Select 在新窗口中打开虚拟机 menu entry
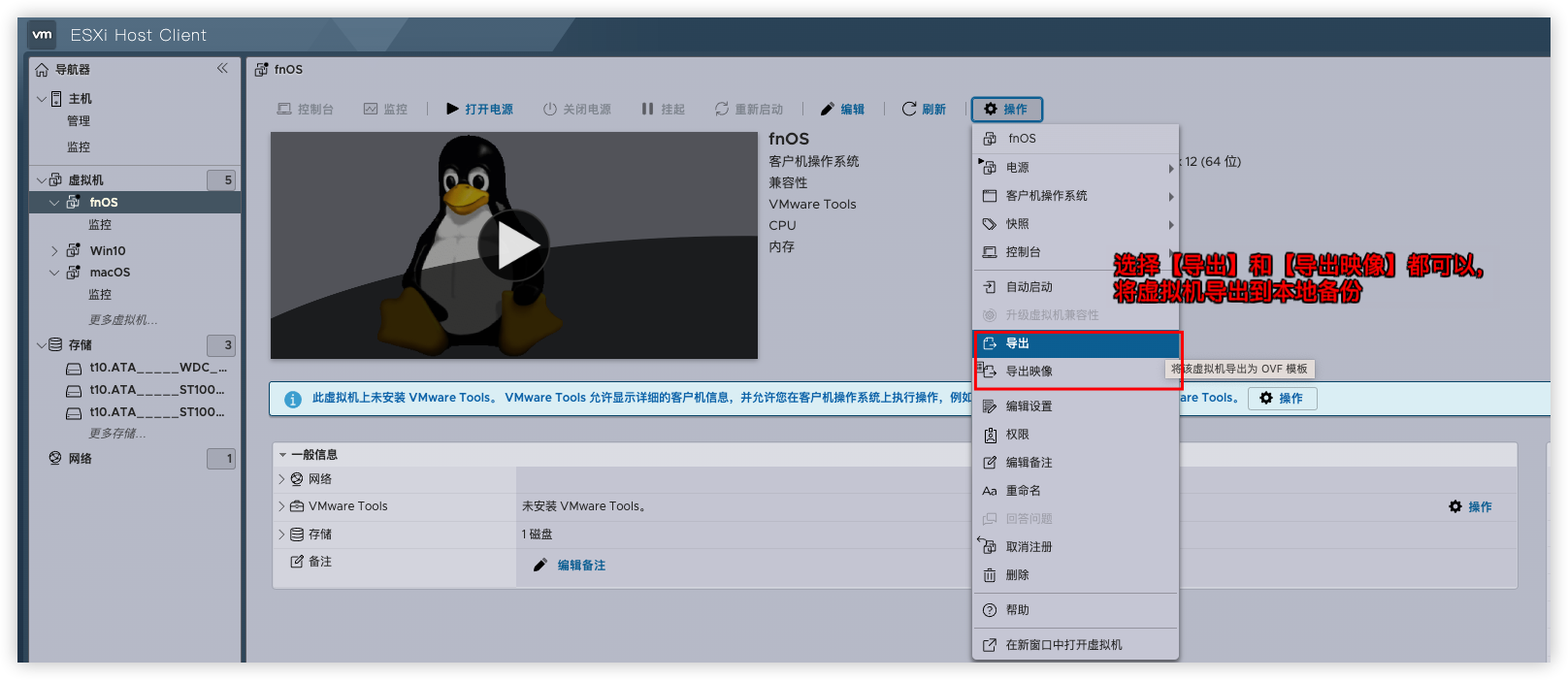This screenshot has height=680, width=1568. (1076, 645)
